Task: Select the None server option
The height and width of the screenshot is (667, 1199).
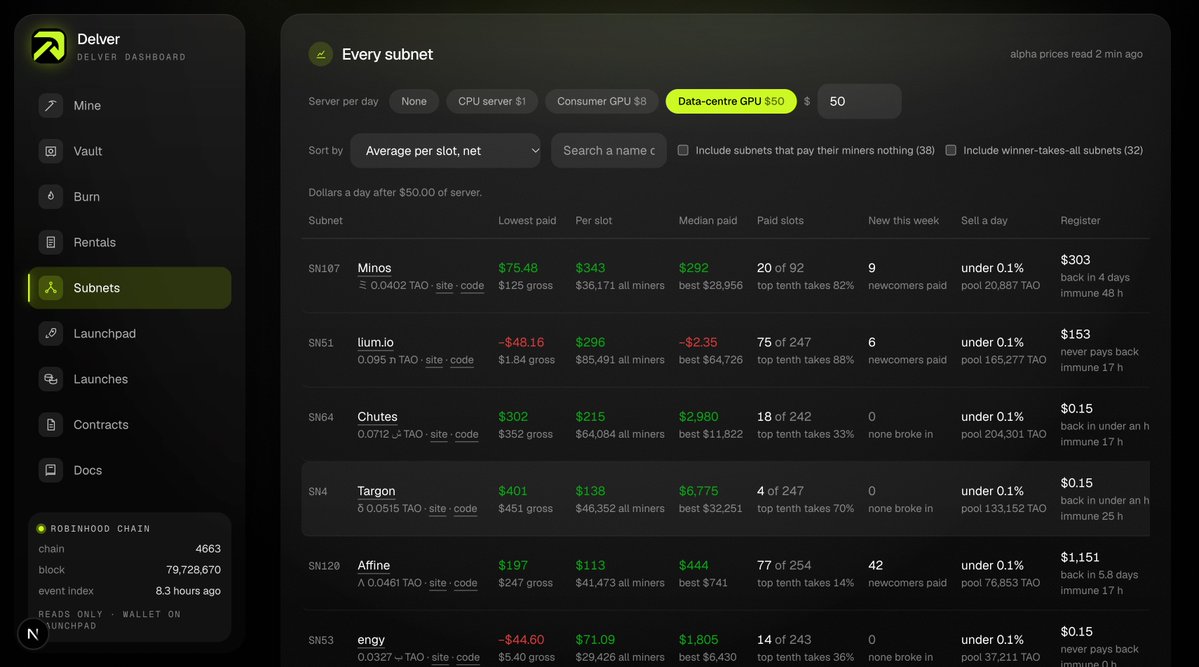Action: tap(414, 101)
